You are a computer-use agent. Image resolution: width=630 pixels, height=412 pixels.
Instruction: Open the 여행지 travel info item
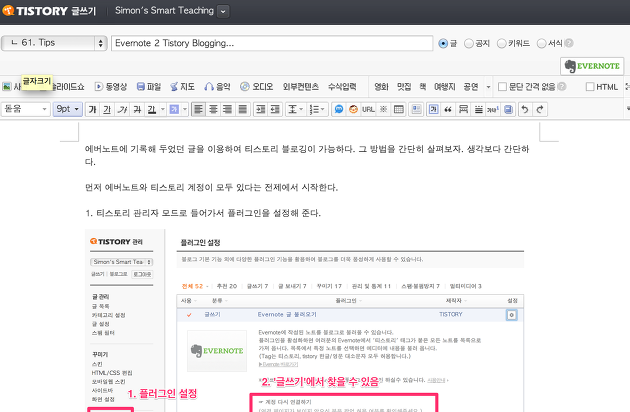[x=444, y=86]
